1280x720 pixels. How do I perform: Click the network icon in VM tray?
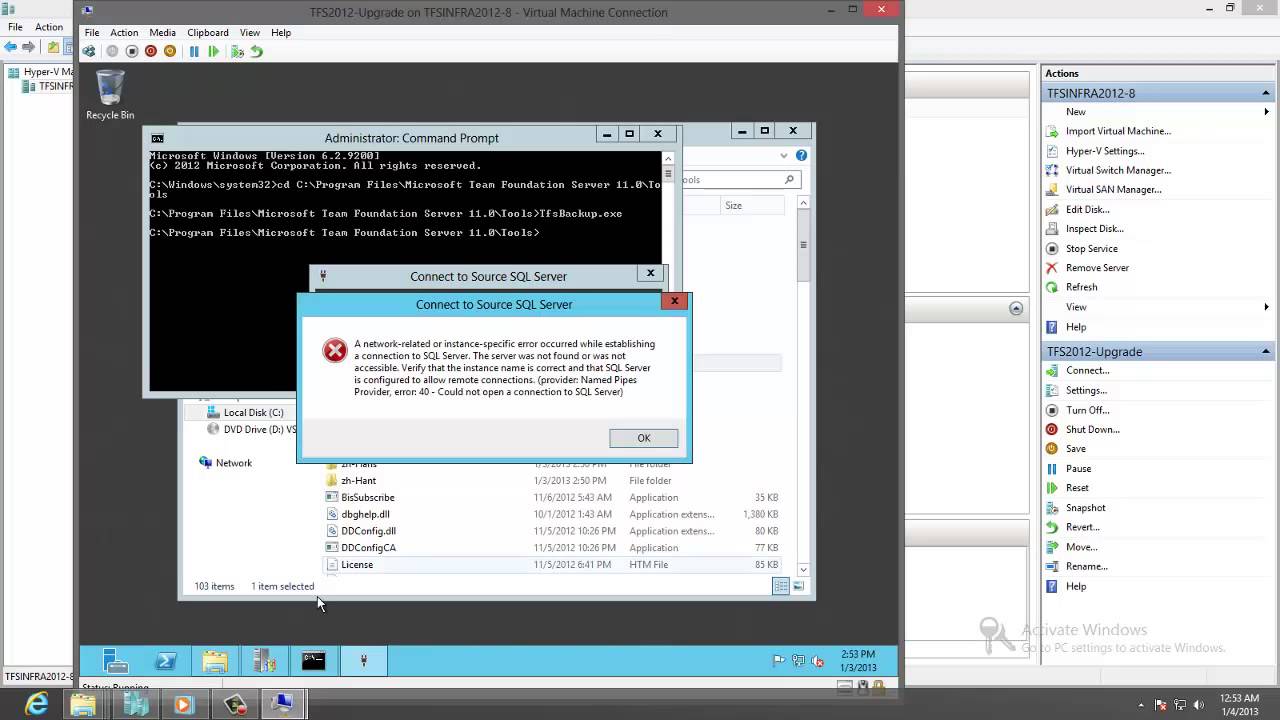pyautogui.click(x=799, y=660)
